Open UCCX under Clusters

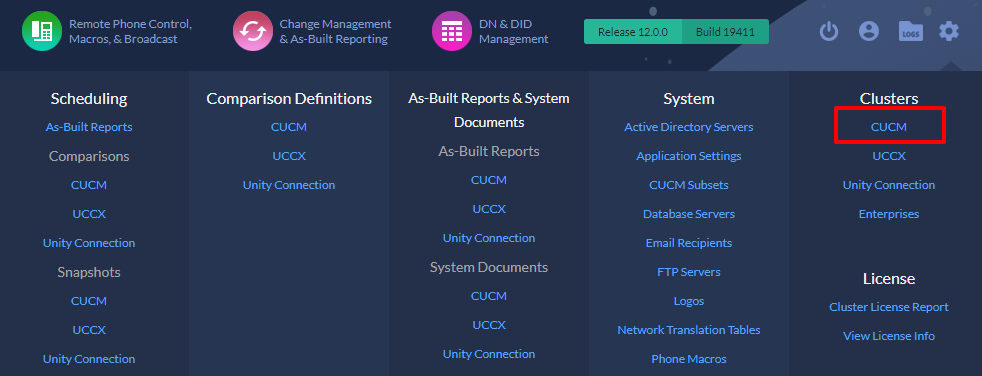point(889,156)
